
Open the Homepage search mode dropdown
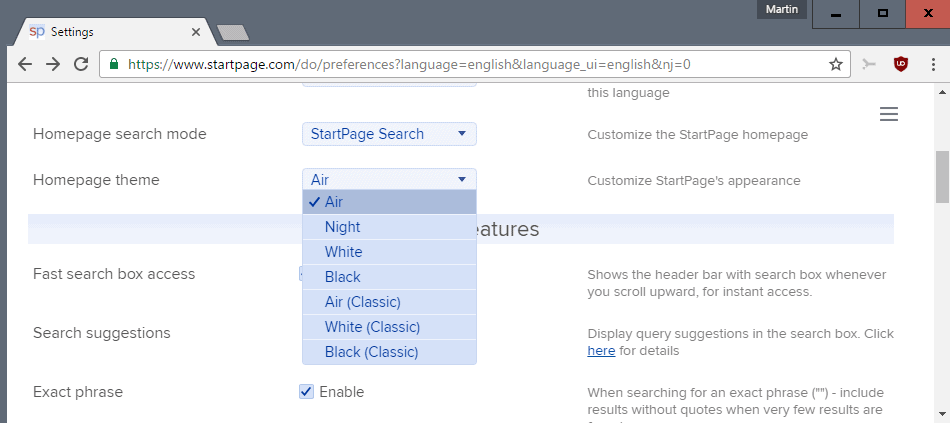[390, 134]
